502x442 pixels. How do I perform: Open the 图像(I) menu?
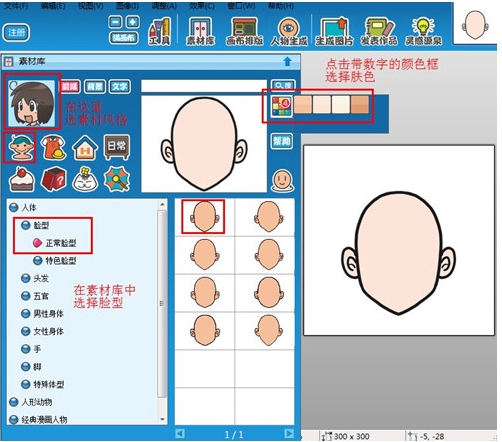tap(127, 6)
